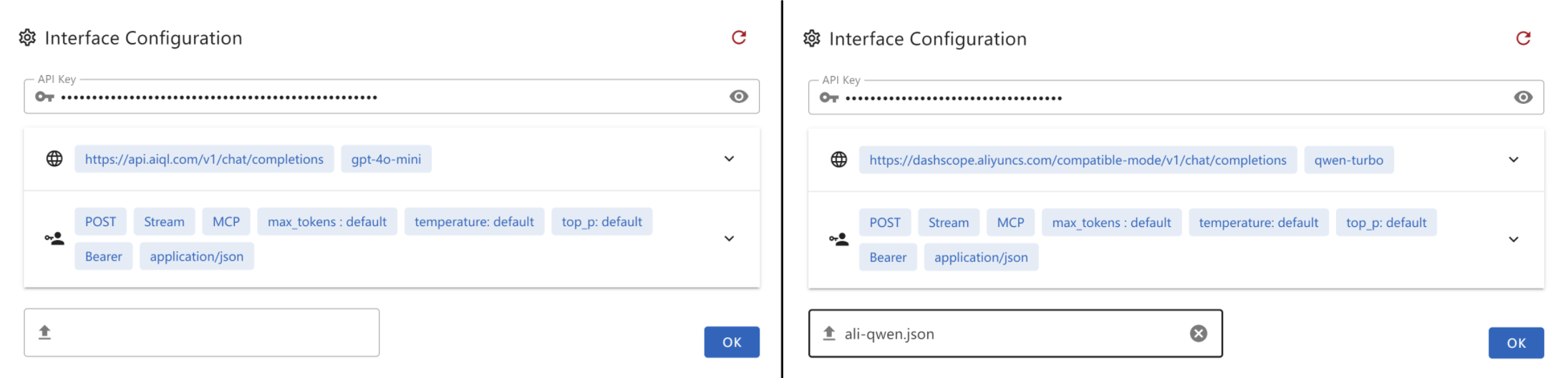The image size is (1568, 378).
Task: Toggle the Stream chip in left panel
Action: click(164, 222)
